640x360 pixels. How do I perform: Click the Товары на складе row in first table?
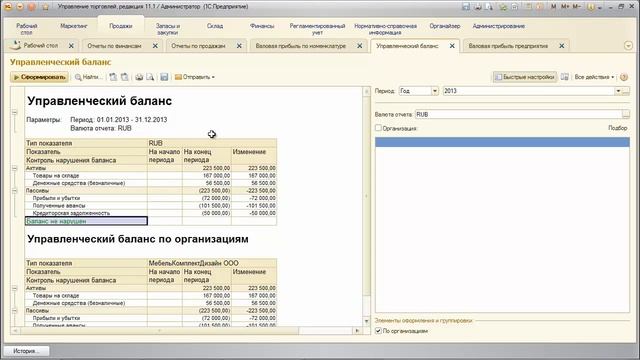[x=151, y=176]
